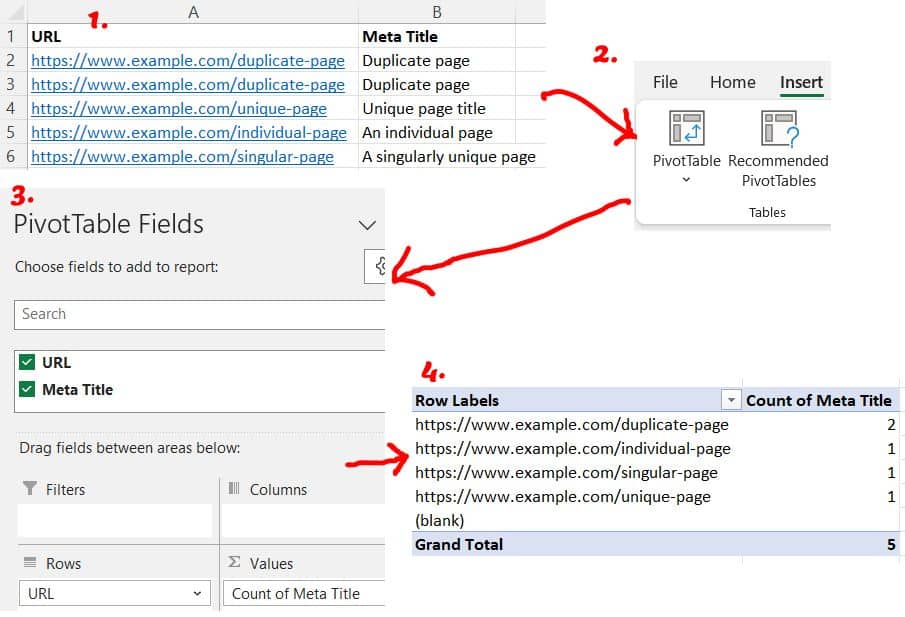Open the PivotTable button dropdown arrow

pyautogui.click(x=686, y=180)
